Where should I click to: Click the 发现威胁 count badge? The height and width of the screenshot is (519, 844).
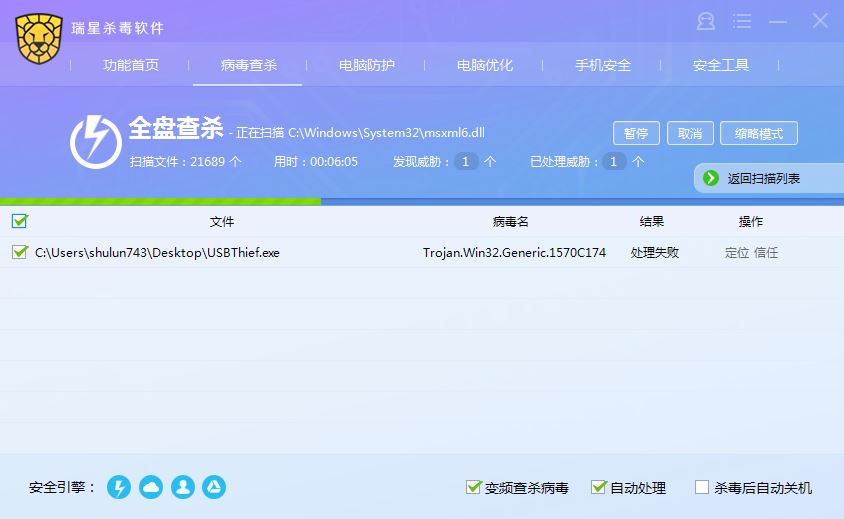coord(466,162)
